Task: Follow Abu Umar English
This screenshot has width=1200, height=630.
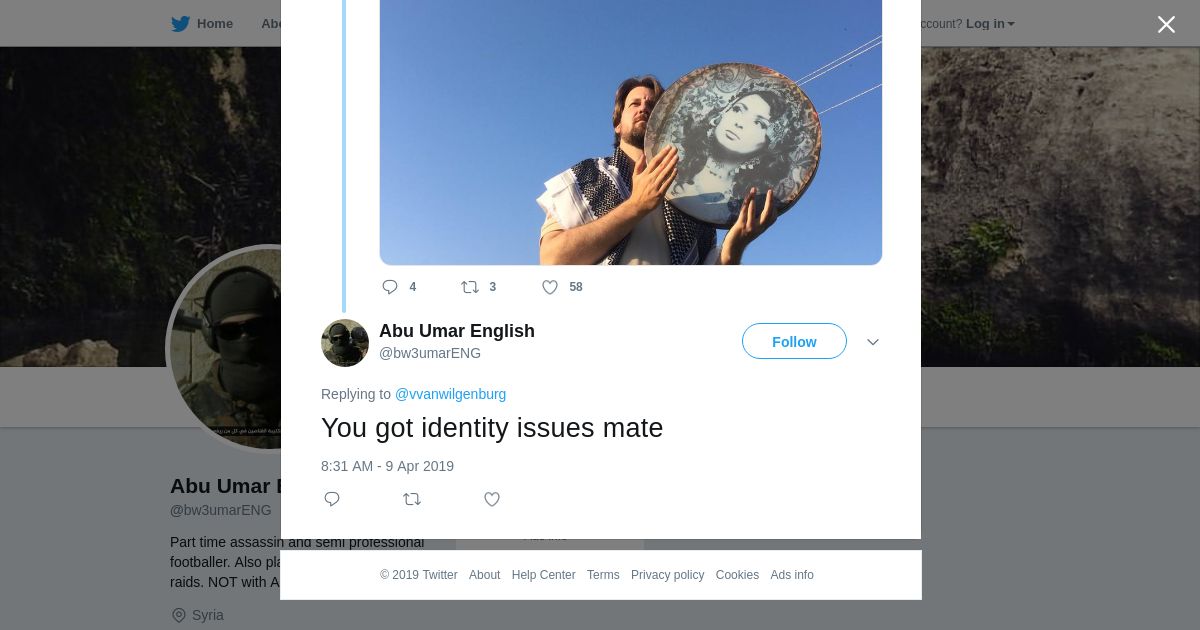Action: pyautogui.click(x=794, y=341)
